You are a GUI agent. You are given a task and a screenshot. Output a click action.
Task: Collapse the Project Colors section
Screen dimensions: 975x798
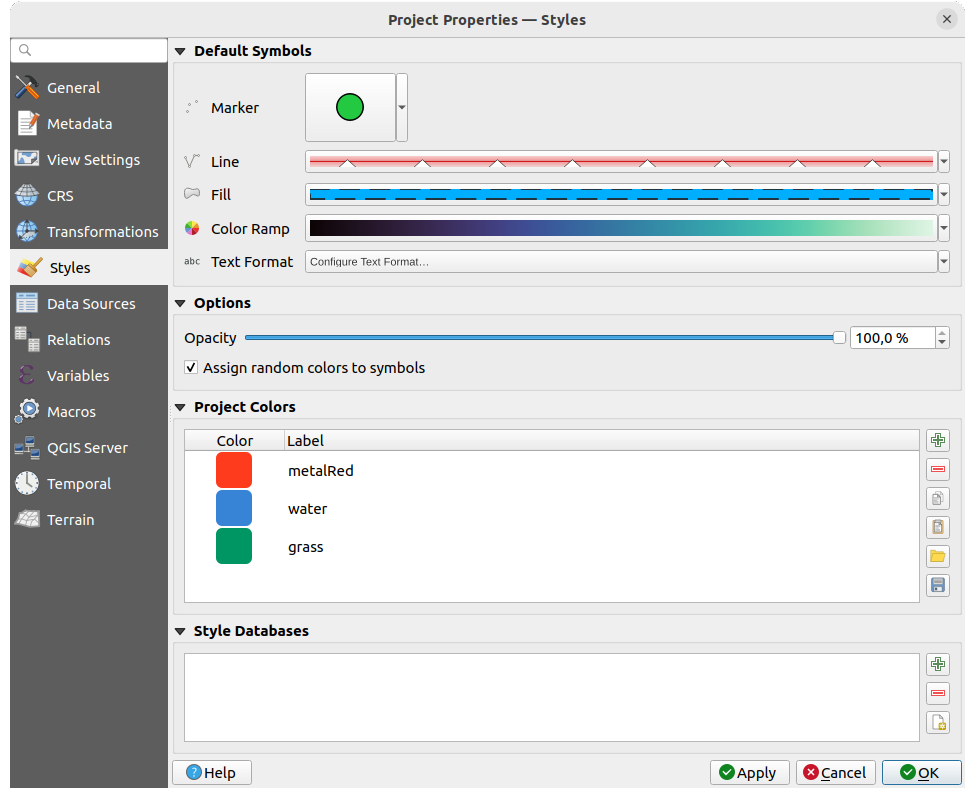click(181, 407)
